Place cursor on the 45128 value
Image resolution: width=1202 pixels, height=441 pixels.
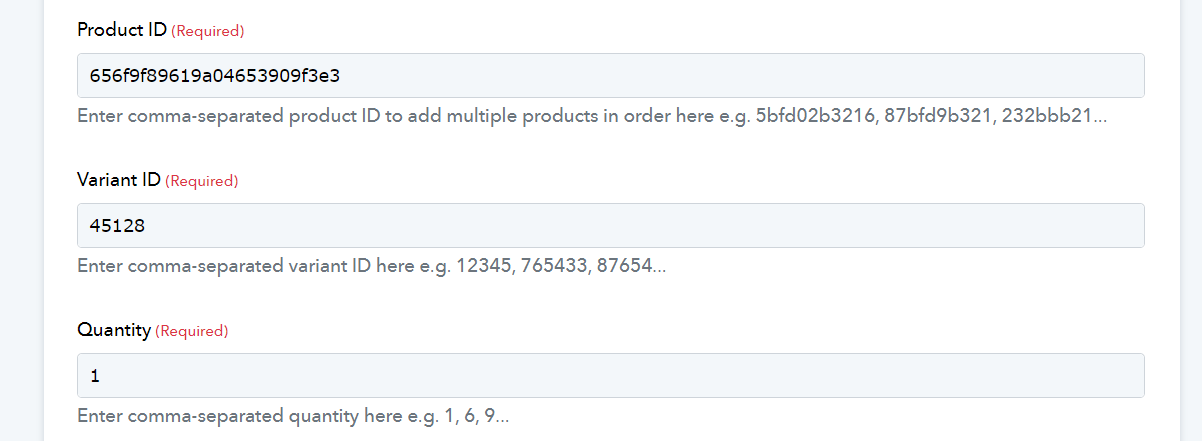(x=117, y=226)
